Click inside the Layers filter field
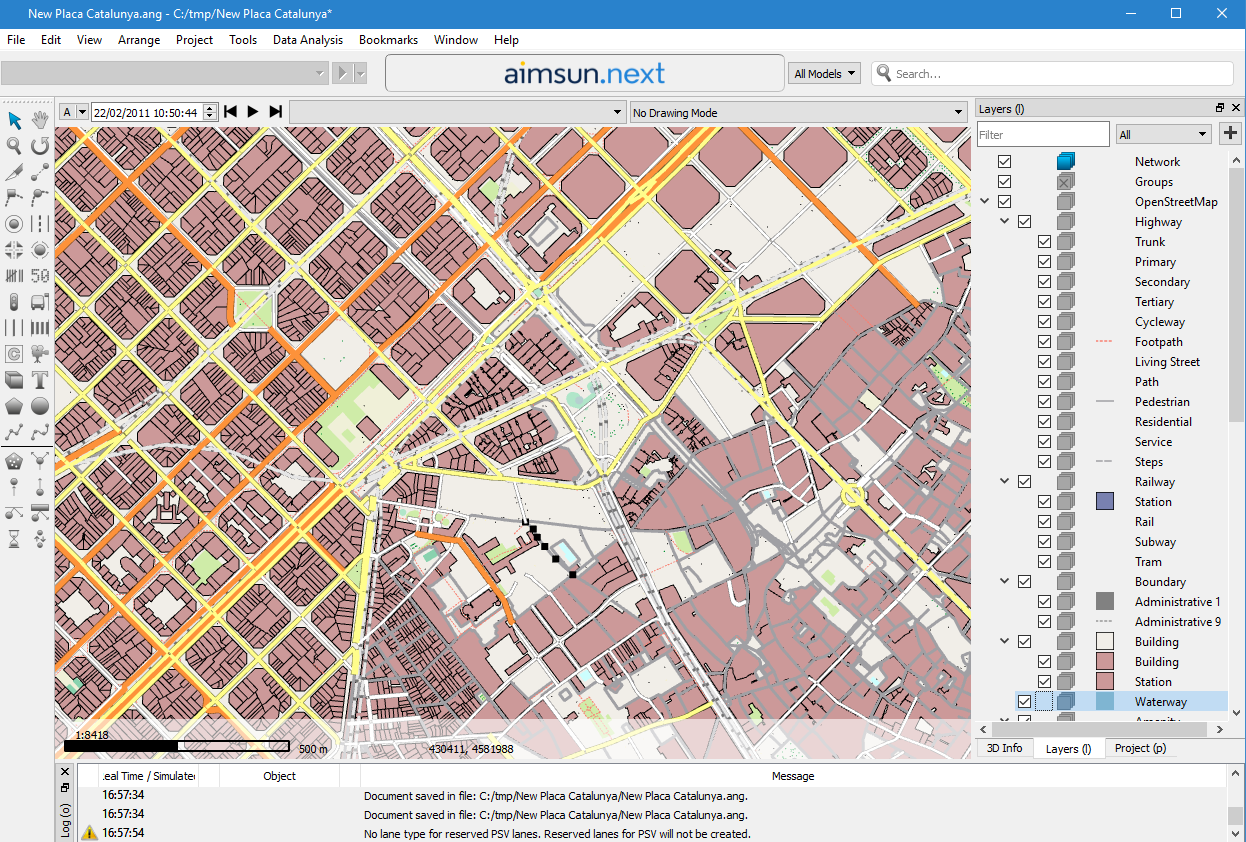The width and height of the screenshot is (1246, 842). pos(1042,133)
